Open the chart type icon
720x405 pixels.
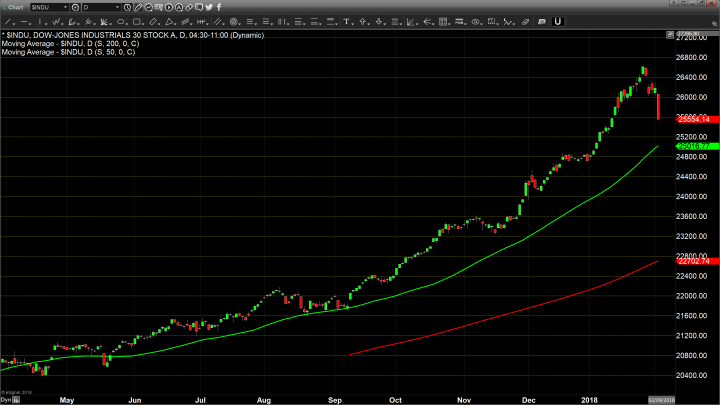(x=148, y=7)
